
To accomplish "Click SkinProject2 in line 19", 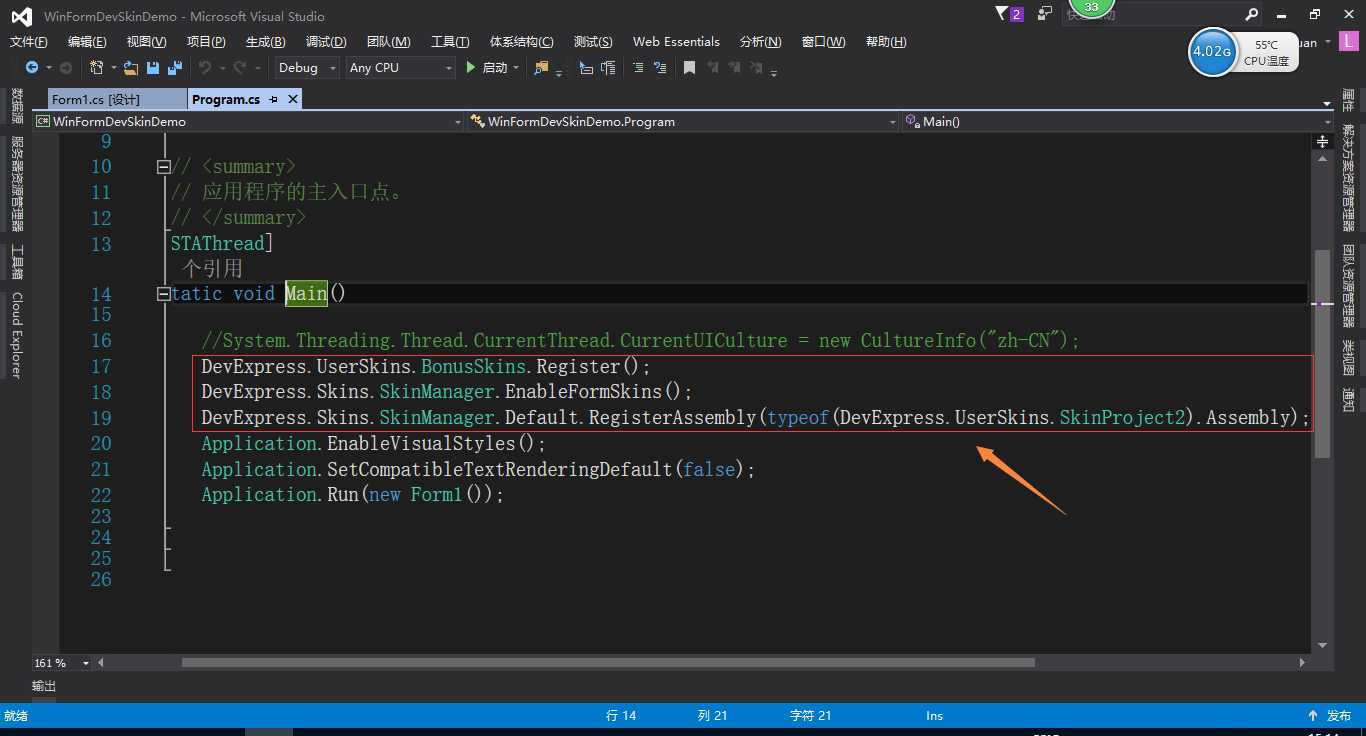I will (1122, 418).
